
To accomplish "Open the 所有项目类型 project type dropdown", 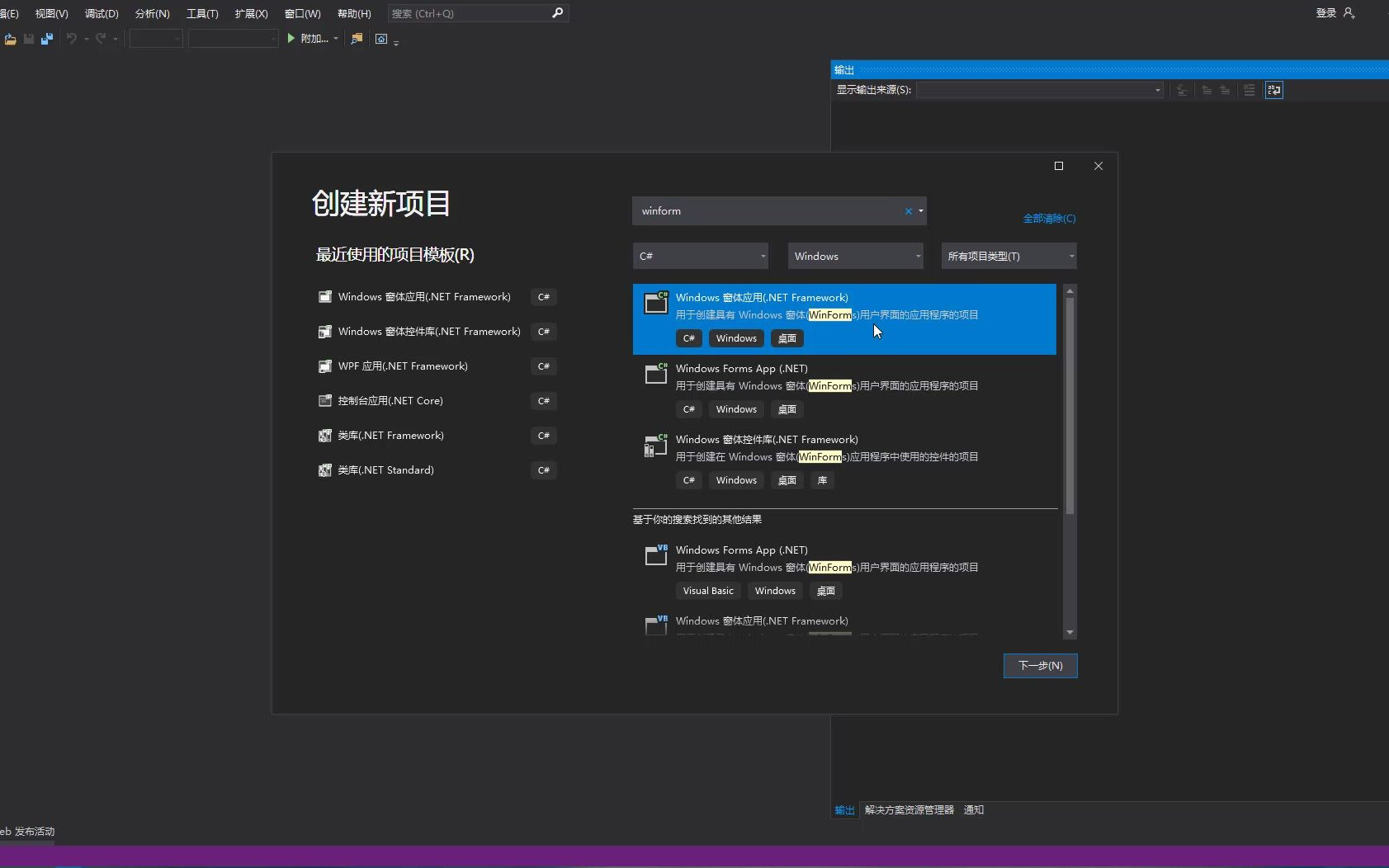I will [x=1008, y=256].
